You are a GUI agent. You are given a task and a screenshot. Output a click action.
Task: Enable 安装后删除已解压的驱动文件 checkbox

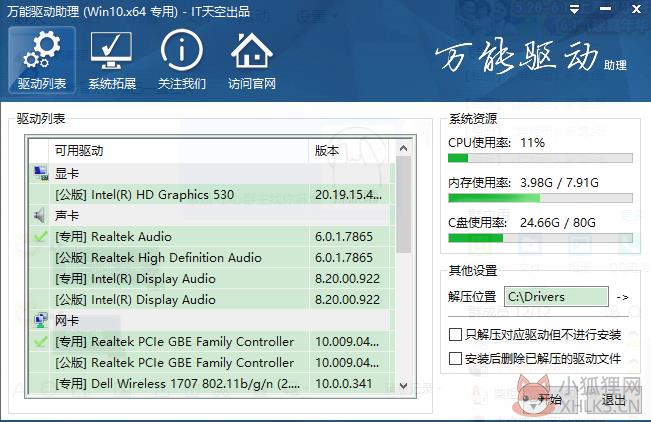pos(455,358)
